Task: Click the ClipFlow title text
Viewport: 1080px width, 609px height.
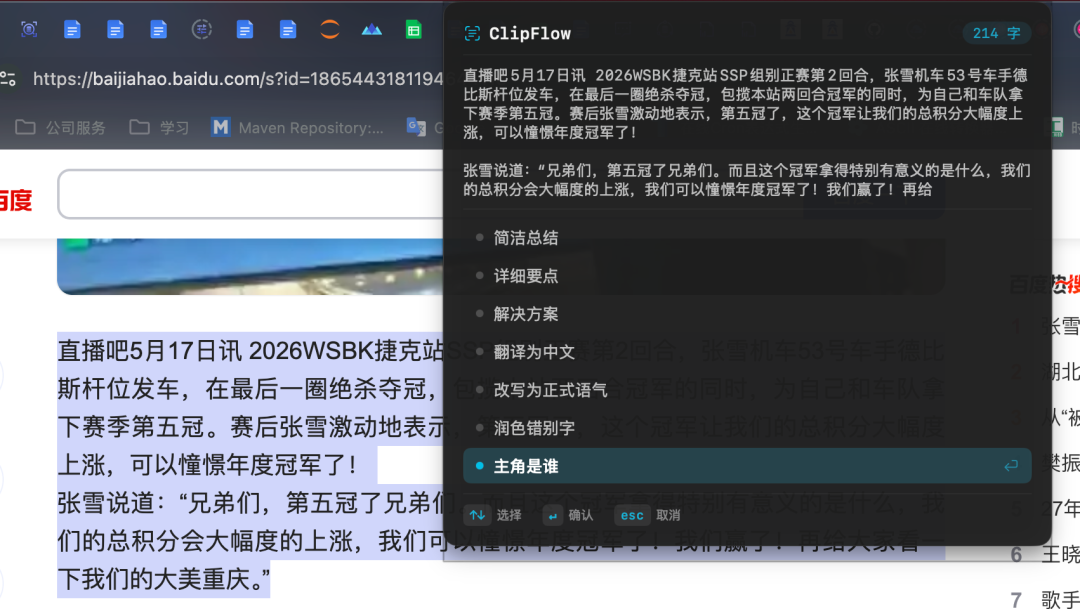Action: [x=530, y=33]
